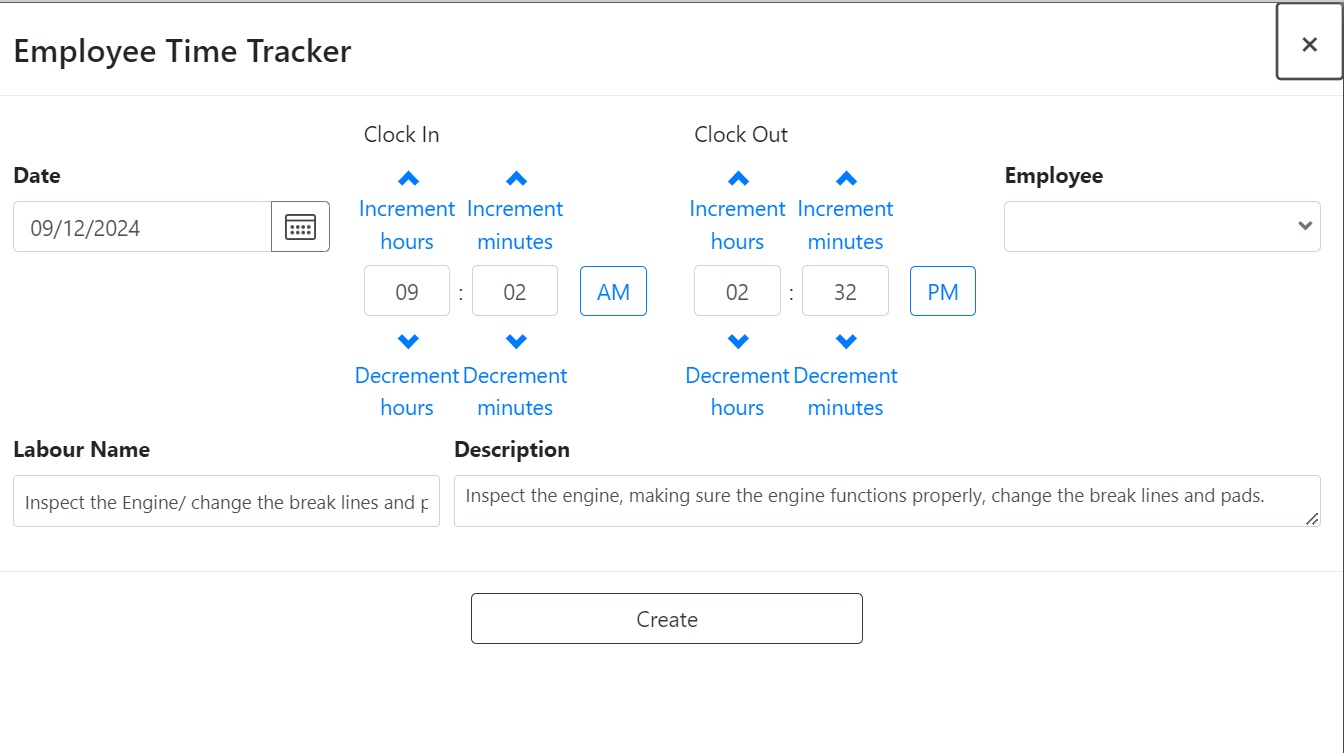Click the Decrement minutes link under Clock Out
1344x753 pixels.
click(845, 391)
